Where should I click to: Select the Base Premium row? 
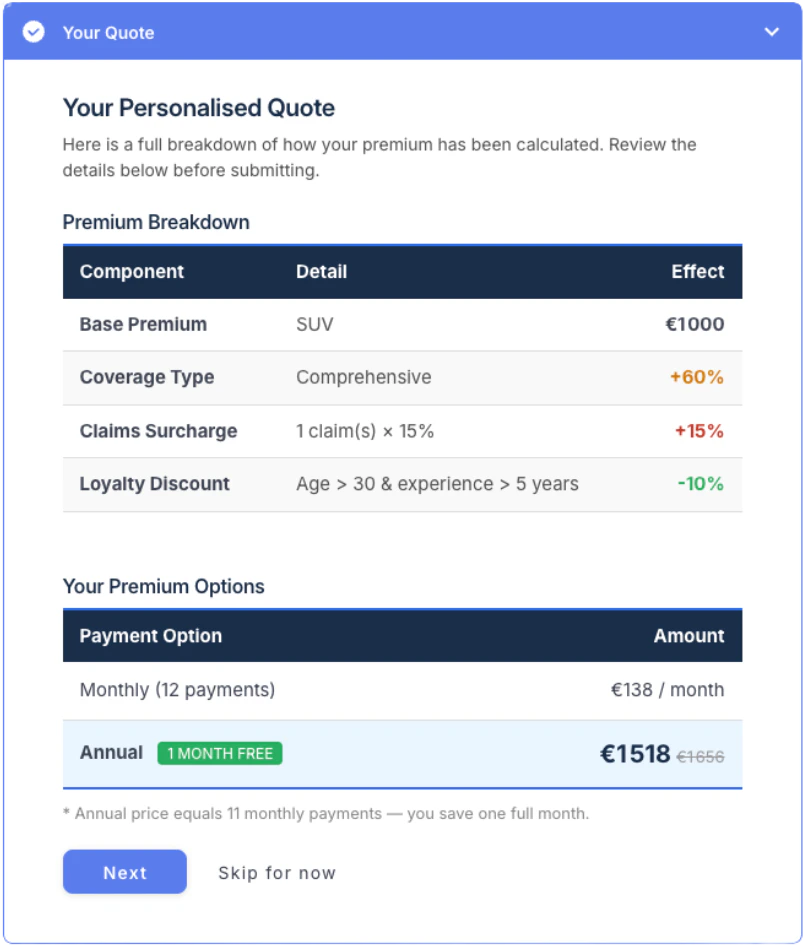pyautogui.click(x=402, y=324)
